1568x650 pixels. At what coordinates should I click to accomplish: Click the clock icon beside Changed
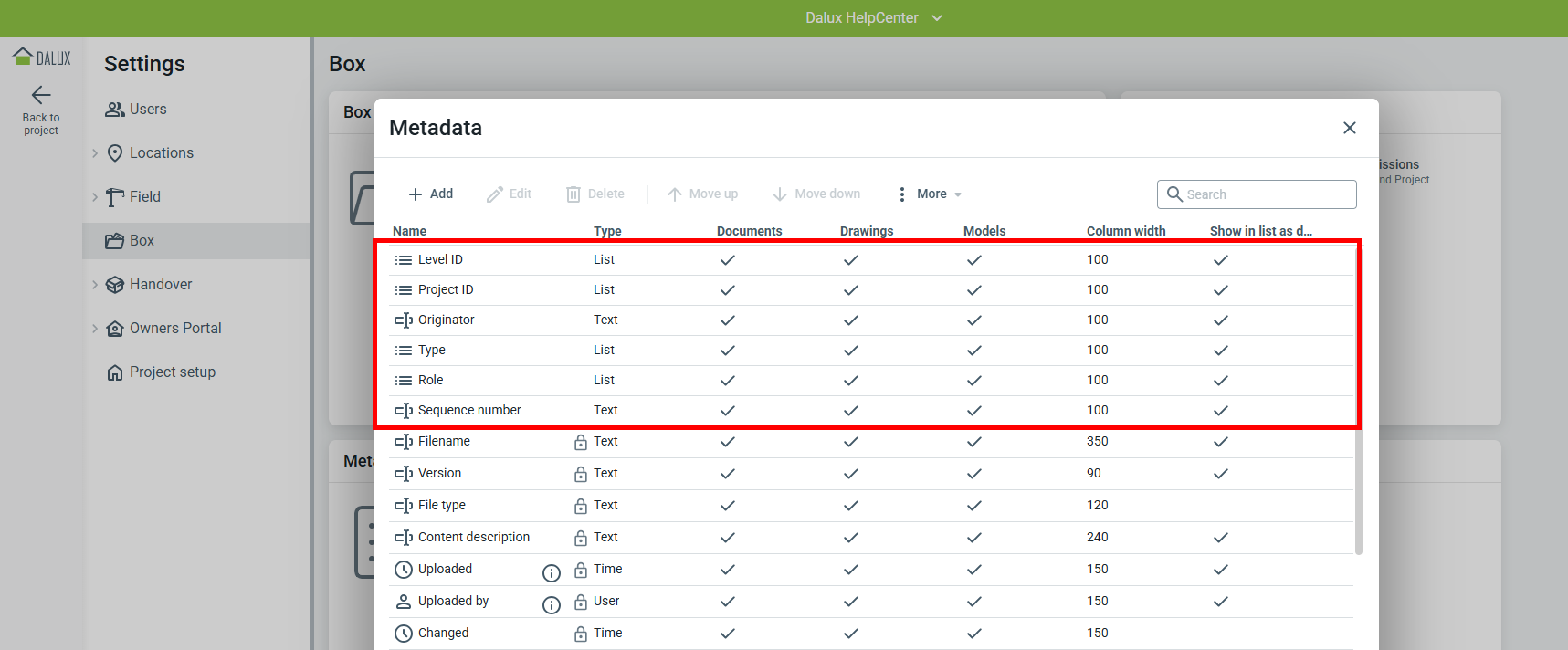click(403, 634)
